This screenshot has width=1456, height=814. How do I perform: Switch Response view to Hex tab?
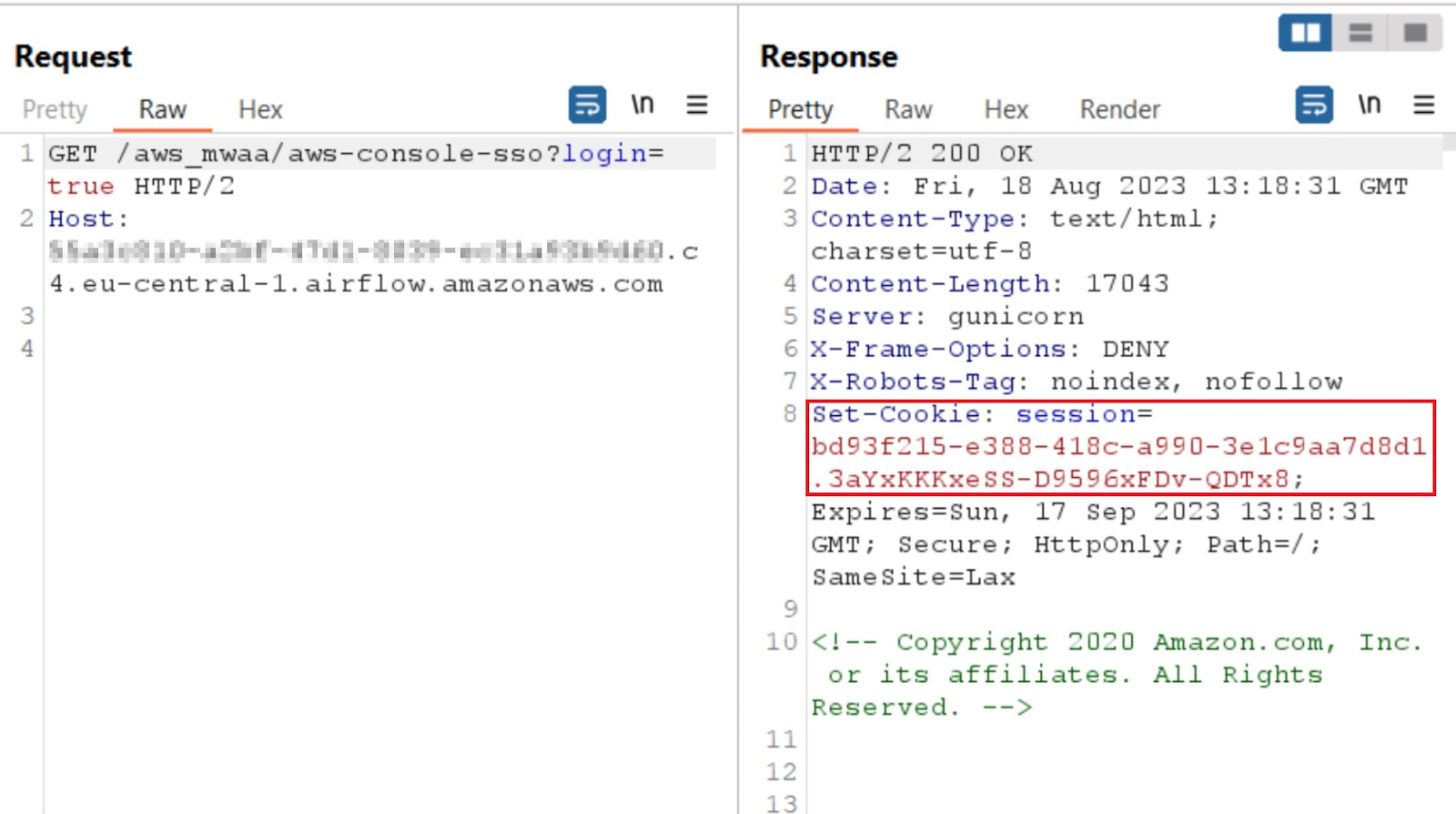click(x=1006, y=110)
